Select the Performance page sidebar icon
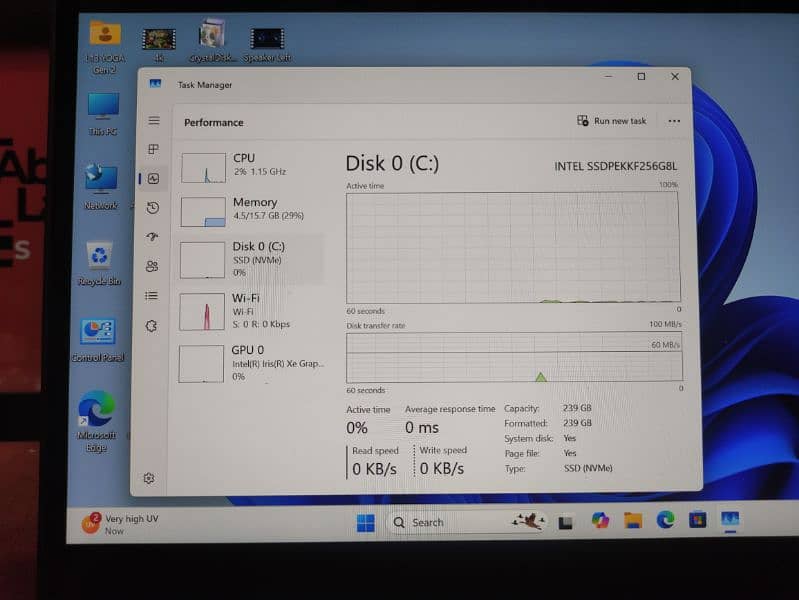 (153, 178)
